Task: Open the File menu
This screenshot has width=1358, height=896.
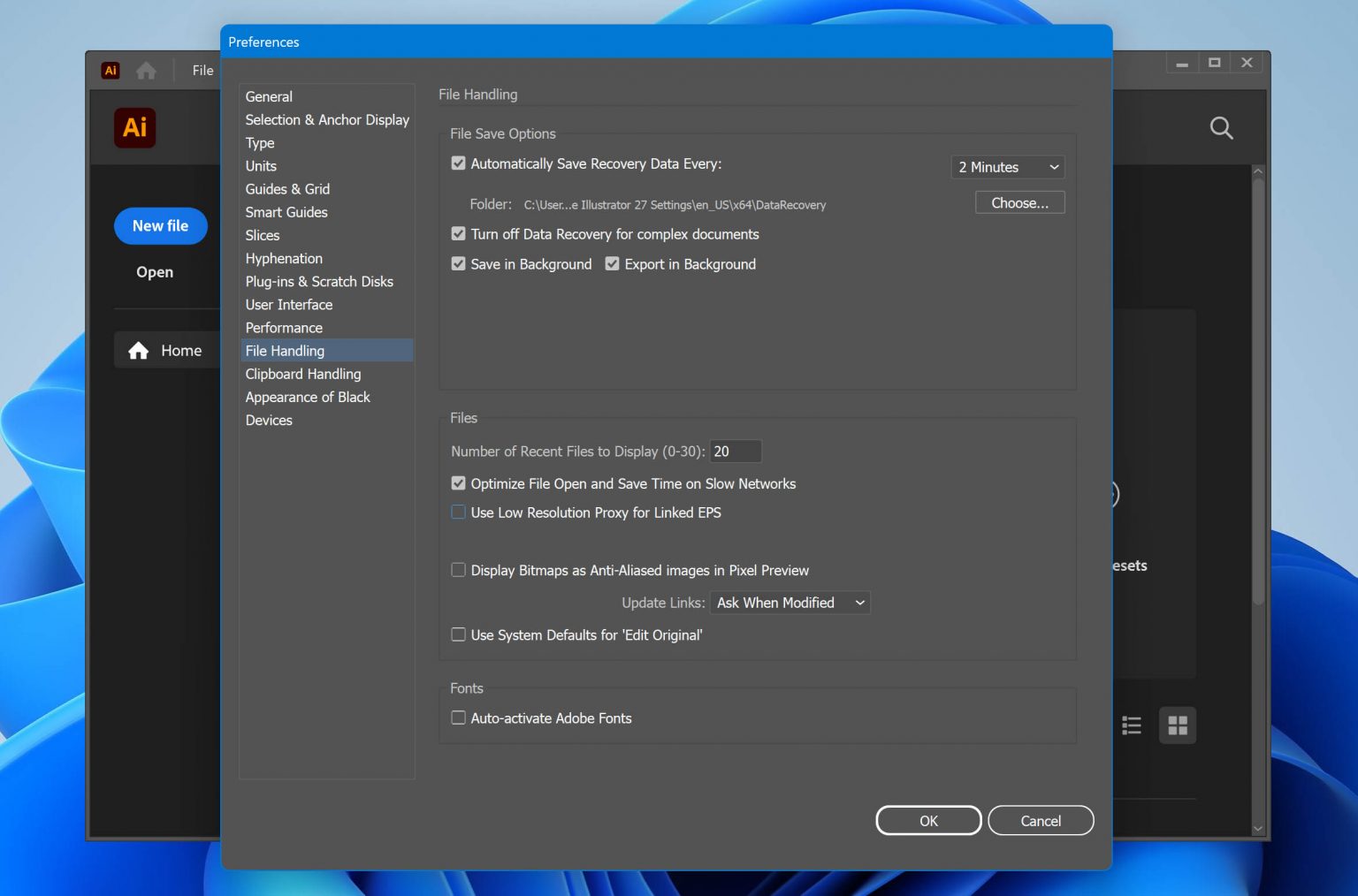Action: (x=202, y=70)
